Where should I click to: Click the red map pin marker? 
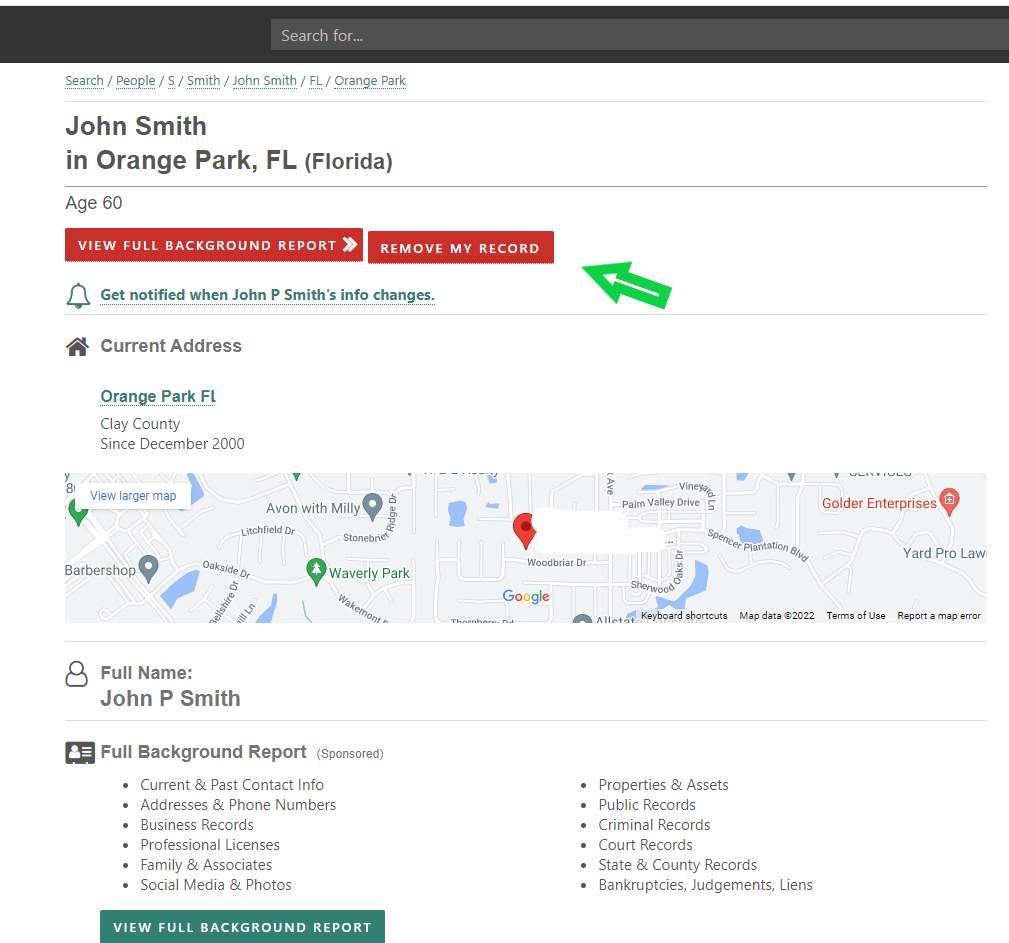(x=524, y=530)
